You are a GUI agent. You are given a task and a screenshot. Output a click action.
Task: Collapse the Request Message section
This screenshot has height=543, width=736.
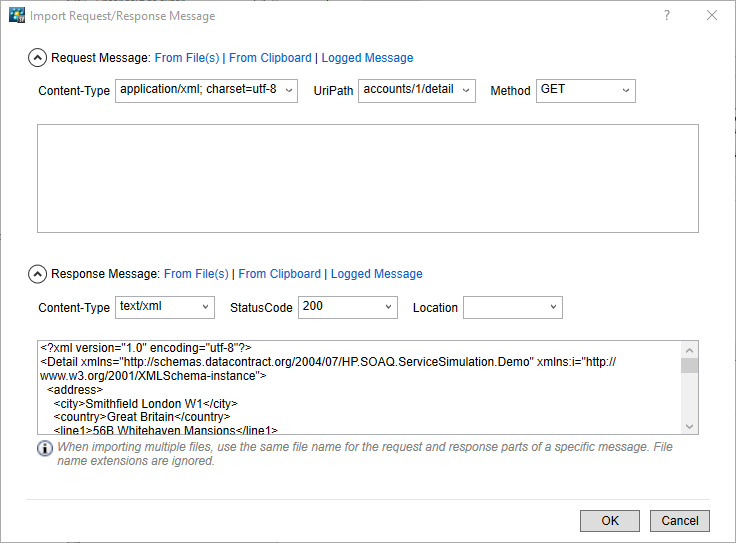(37, 58)
